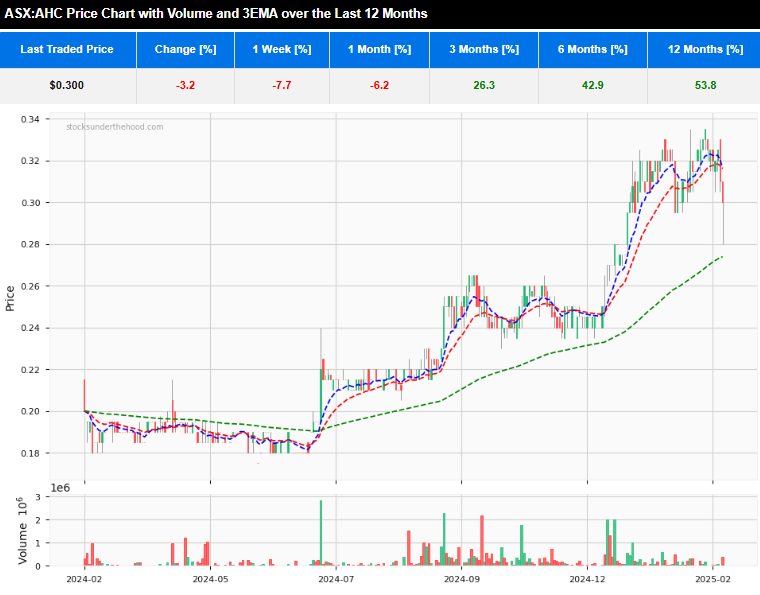Click the volume axis label 3
Viewport: 760px width, 595px height.
click(39, 497)
